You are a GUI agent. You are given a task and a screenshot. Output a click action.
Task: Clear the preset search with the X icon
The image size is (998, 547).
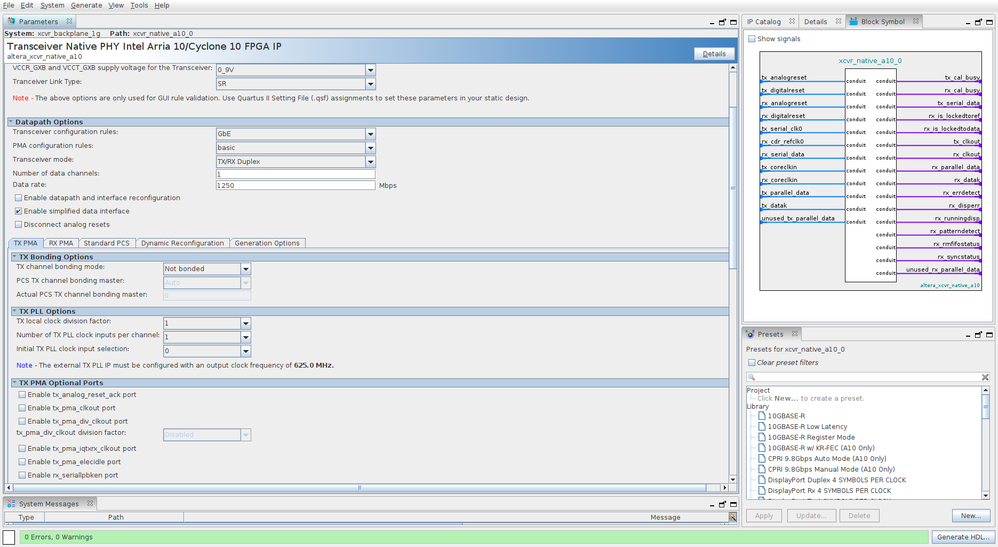[985, 377]
